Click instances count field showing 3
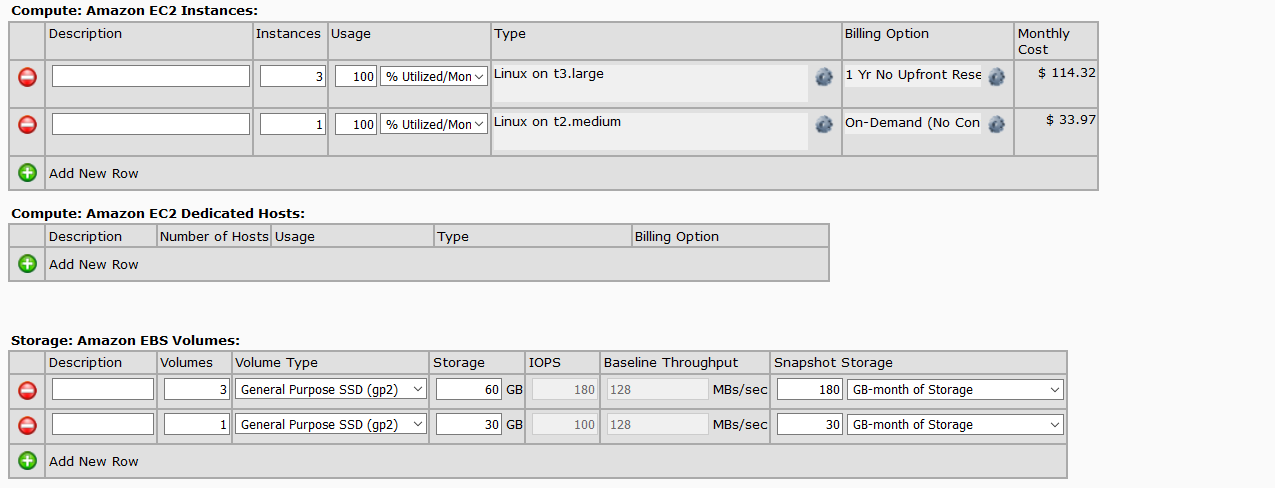Image resolution: width=1275 pixels, height=488 pixels. coord(293,76)
